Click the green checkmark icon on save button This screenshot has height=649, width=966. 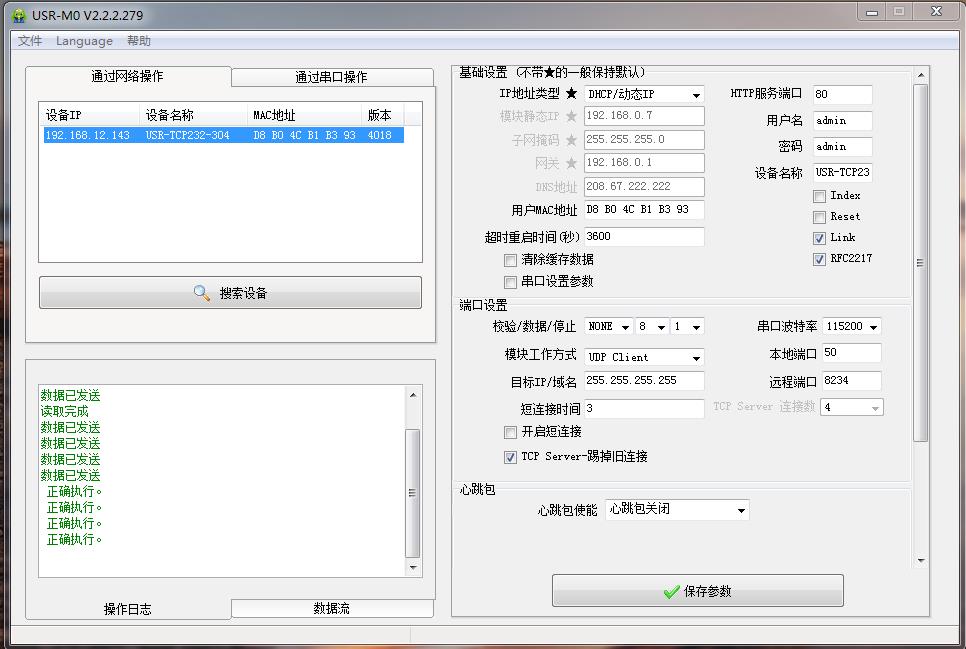[x=671, y=592]
